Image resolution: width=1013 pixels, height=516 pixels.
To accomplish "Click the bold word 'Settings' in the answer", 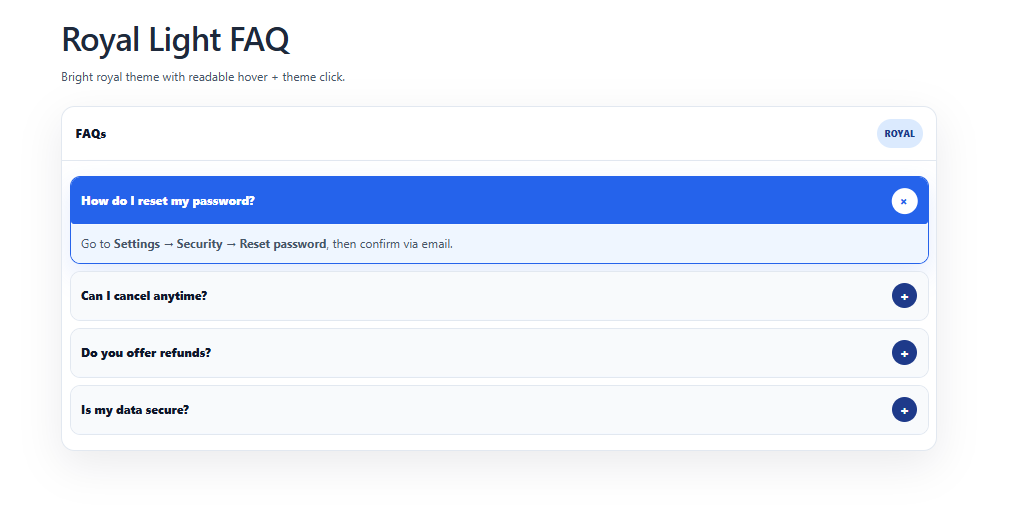I will coord(136,244).
